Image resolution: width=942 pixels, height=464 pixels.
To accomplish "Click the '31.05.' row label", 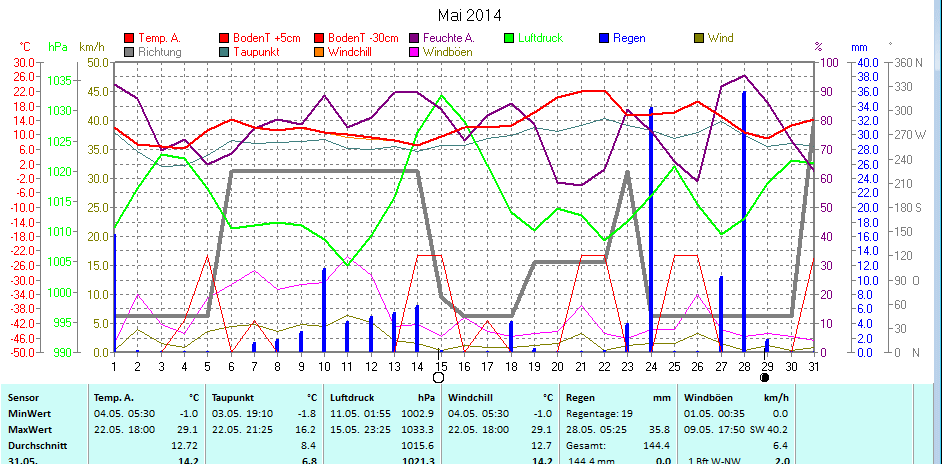I will click(x=22, y=460).
